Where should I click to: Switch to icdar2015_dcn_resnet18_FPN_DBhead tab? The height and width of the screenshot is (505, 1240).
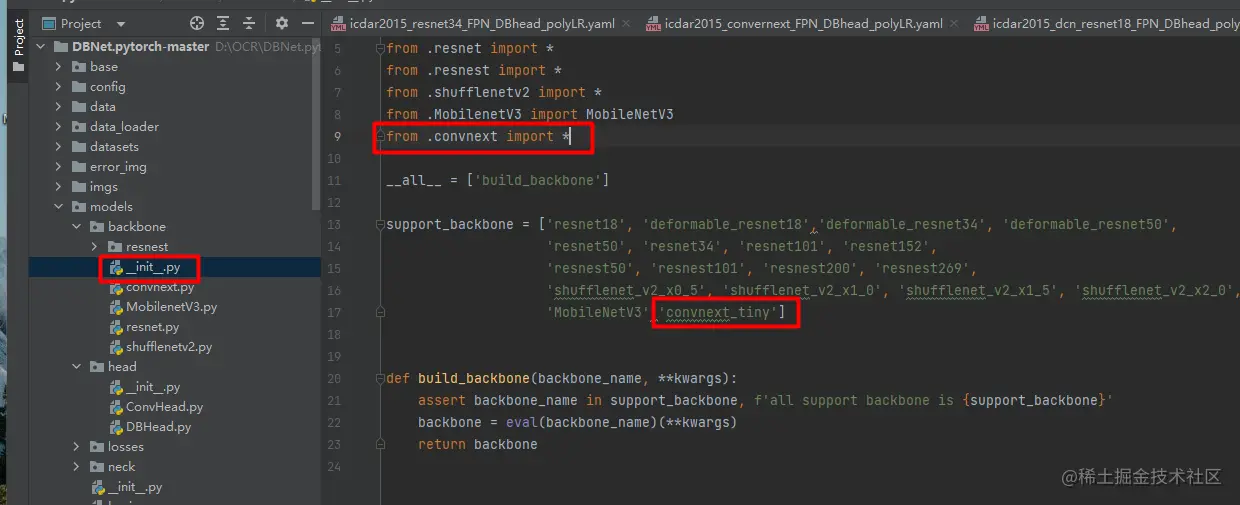pos(1106,23)
